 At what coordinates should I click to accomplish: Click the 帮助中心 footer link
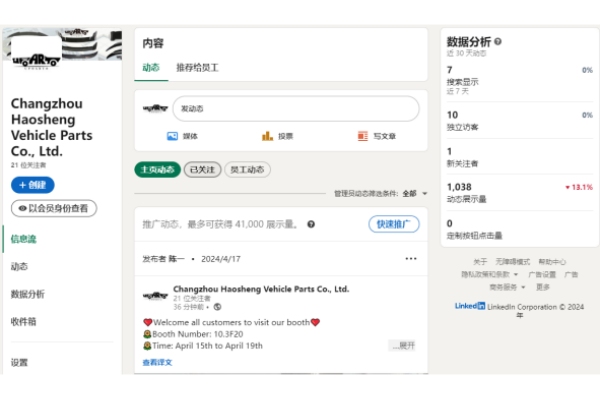coord(552,262)
